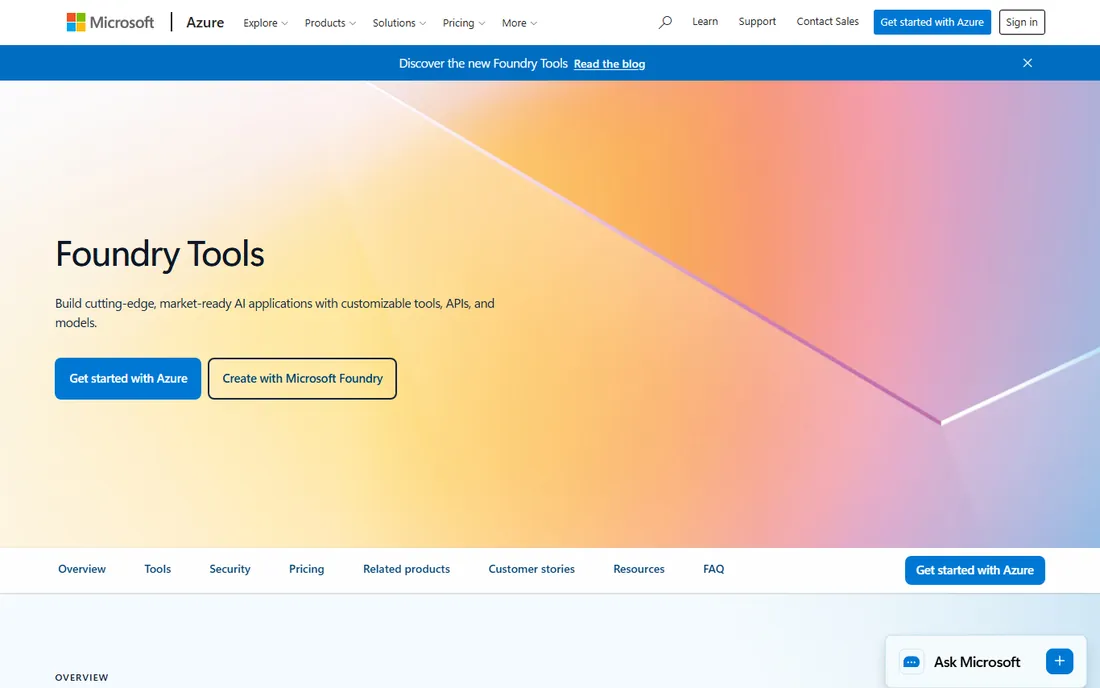Click the 'Discover the new Foundry Tools' text
Screen dimensions: 1100x688
click(483, 64)
